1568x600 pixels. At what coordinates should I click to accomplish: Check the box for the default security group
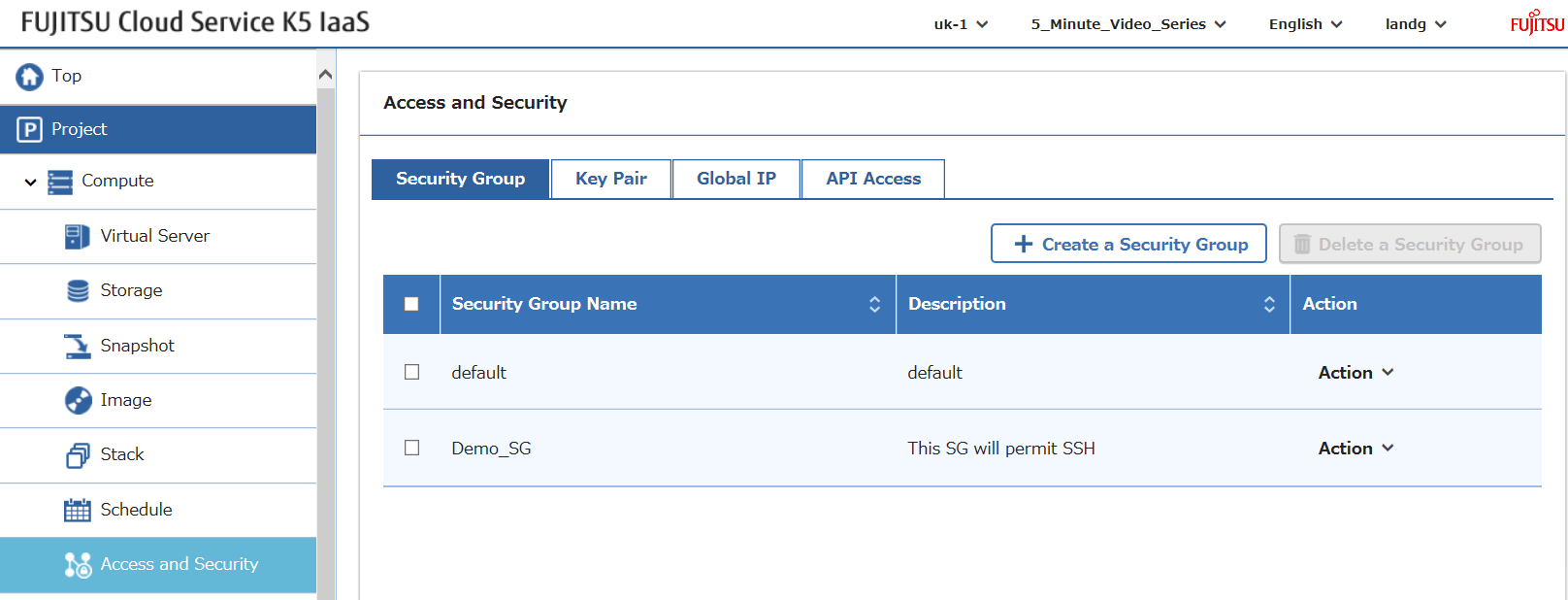(412, 372)
